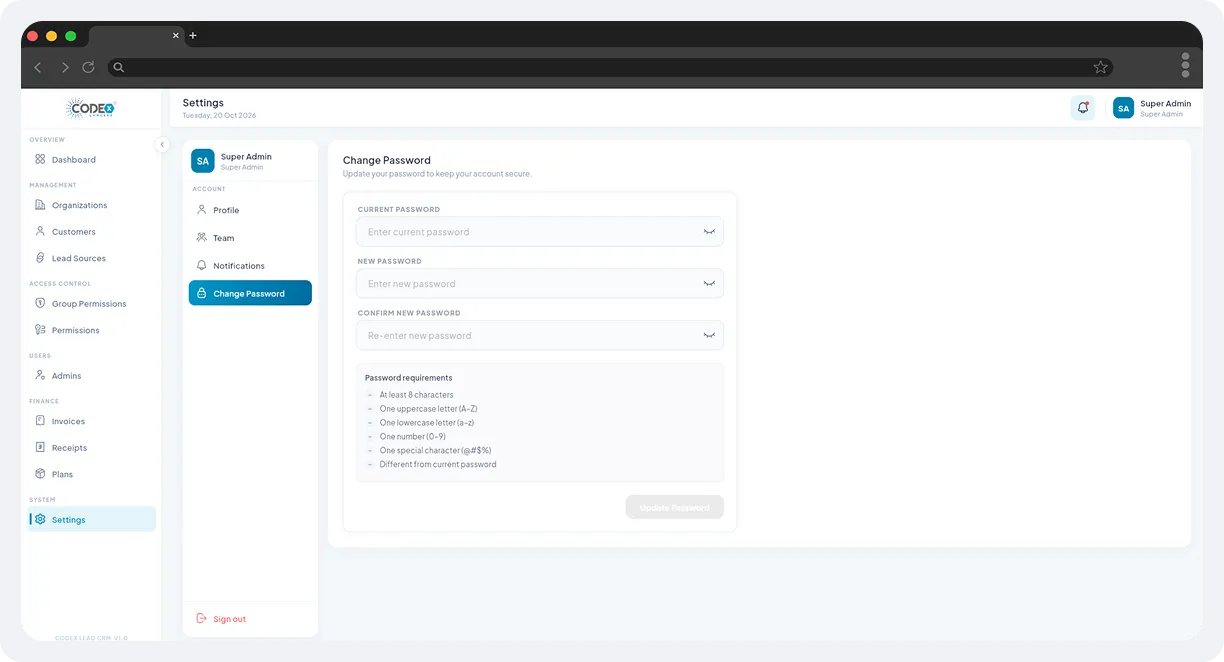The width and height of the screenshot is (1224, 662).
Task: Open Notifications account section
Action: coord(250,266)
